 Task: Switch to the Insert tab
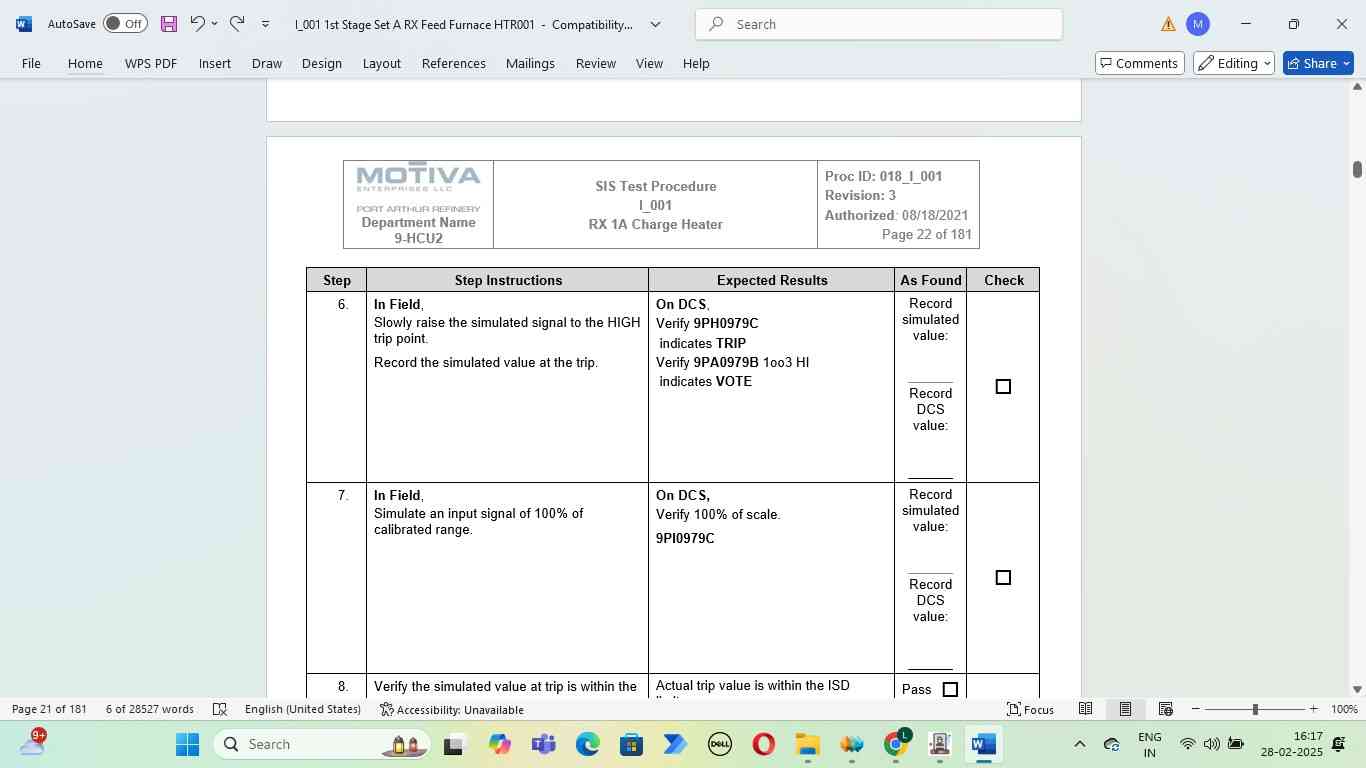(215, 63)
